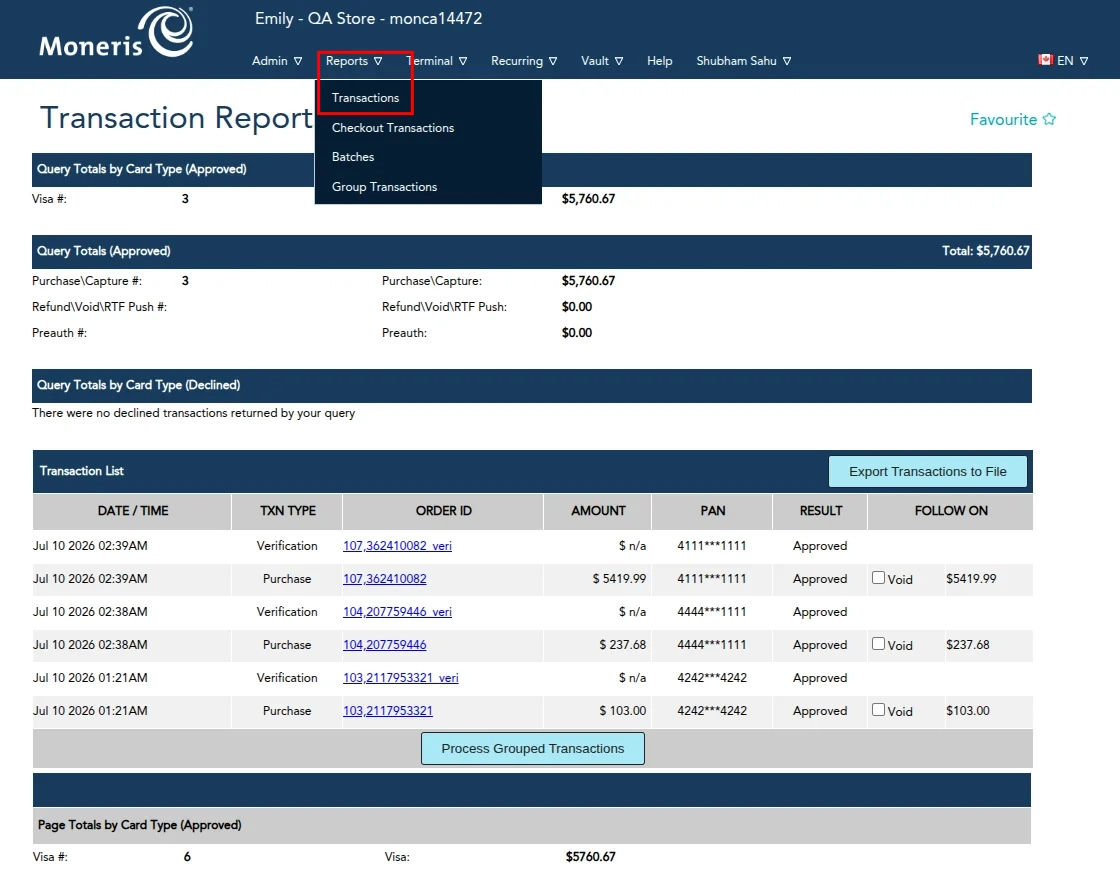The image size is (1120, 880).
Task: Click the Transaction Report page heading
Action: click(x=176, y=118)
